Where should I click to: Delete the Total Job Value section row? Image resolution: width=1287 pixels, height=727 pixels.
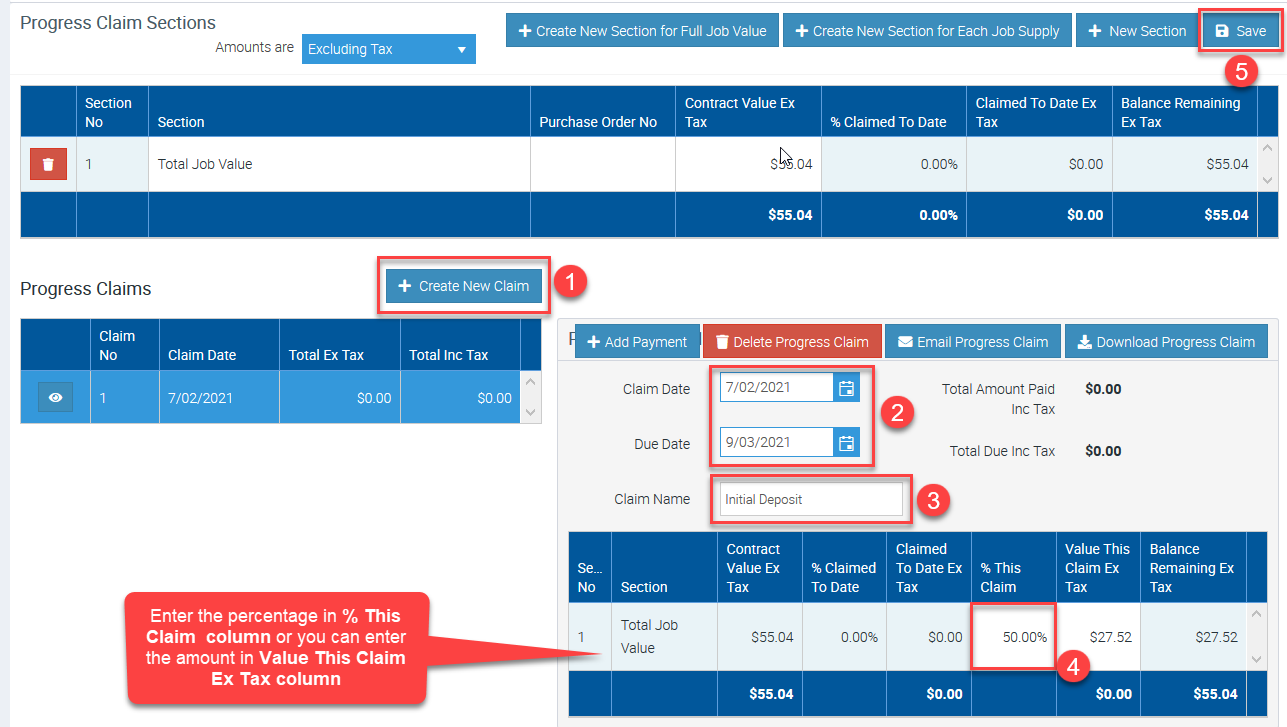(48, 164)
